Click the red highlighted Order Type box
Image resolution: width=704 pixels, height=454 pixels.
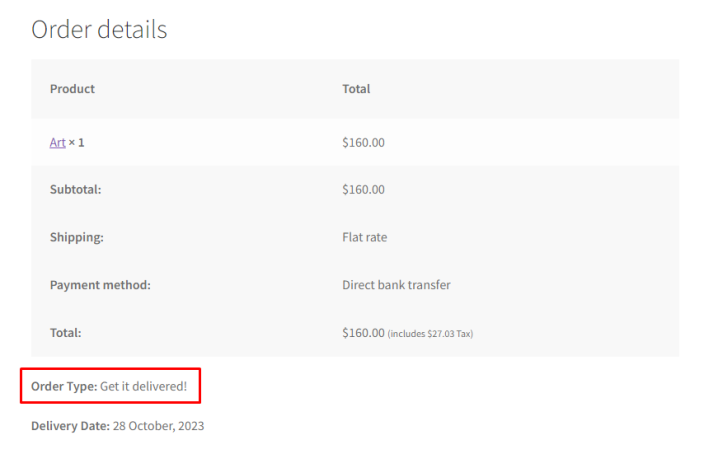coord(110,386)
